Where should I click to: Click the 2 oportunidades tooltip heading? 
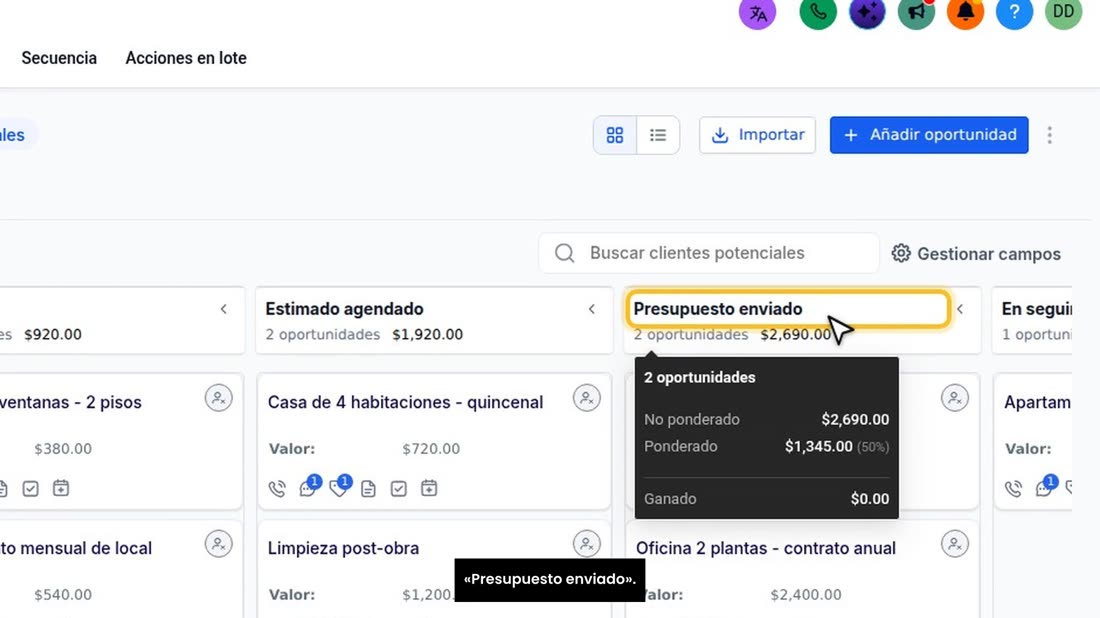699,377
